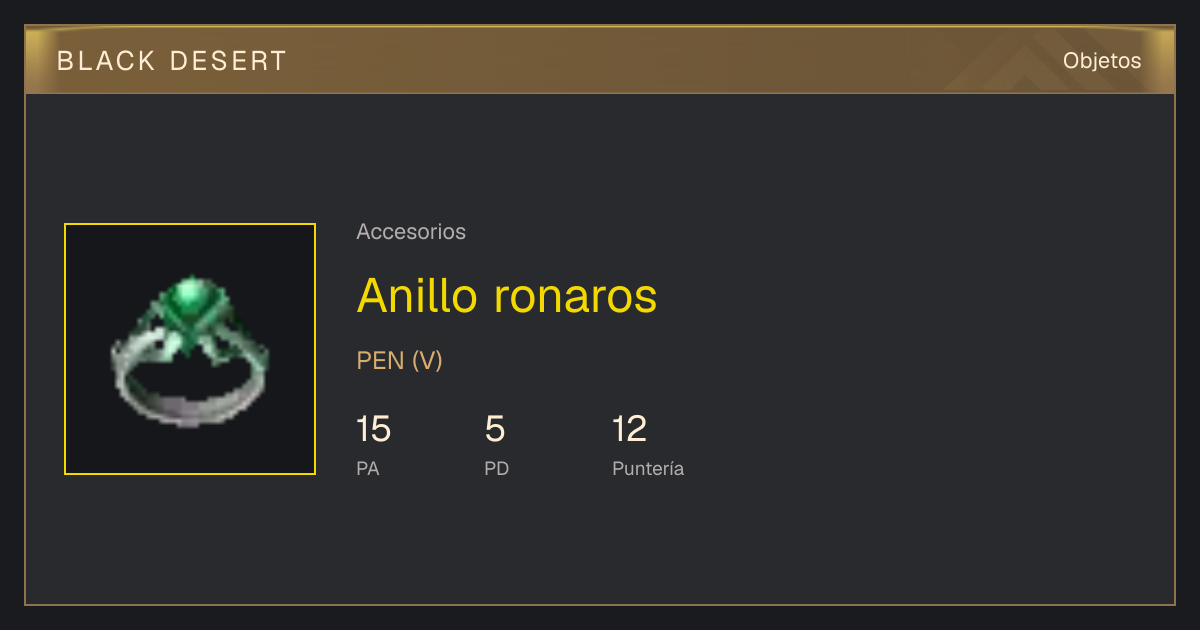This screenshot has width=1200, height=630.
Task: Click the PD stat label
Action: click(497, 469)
